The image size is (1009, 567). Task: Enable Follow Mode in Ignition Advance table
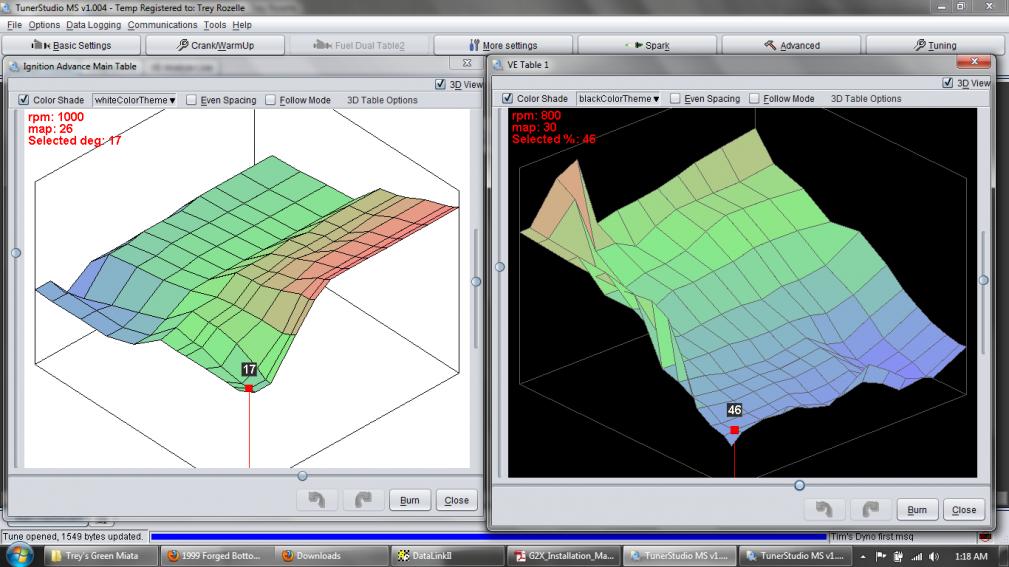coord(270,100)
